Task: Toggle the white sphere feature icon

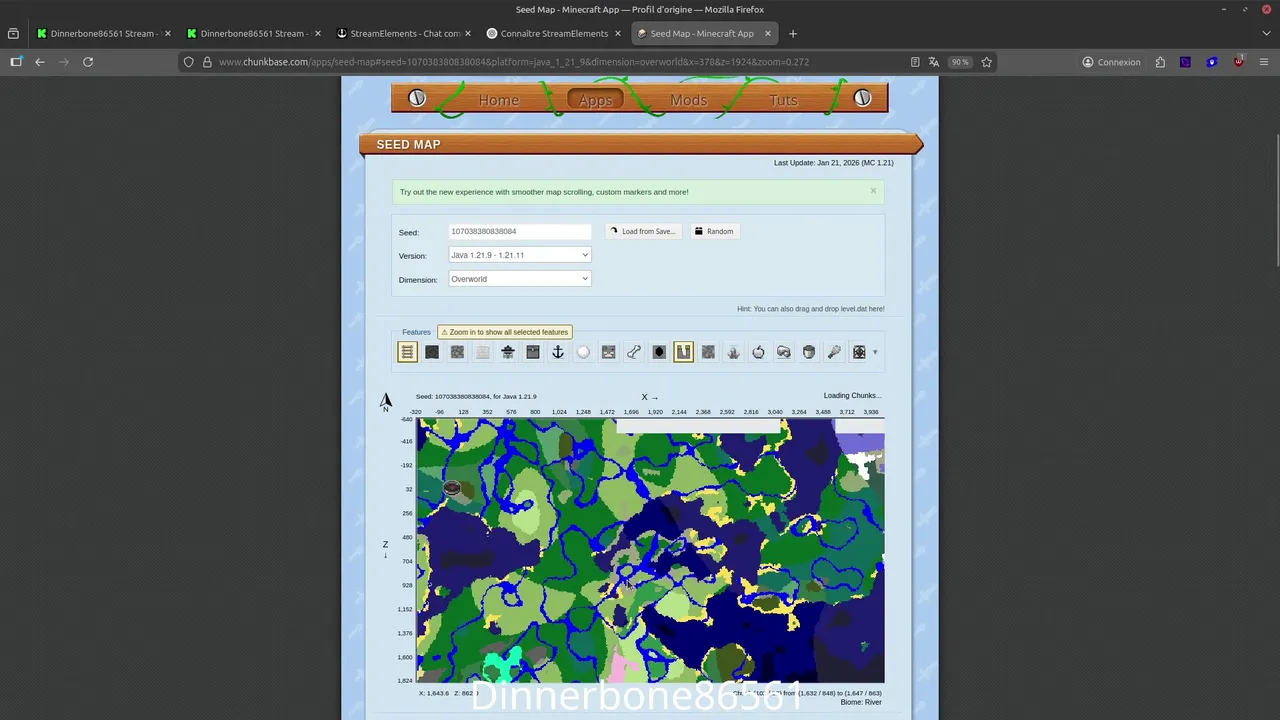Action: tap(583, 352)
